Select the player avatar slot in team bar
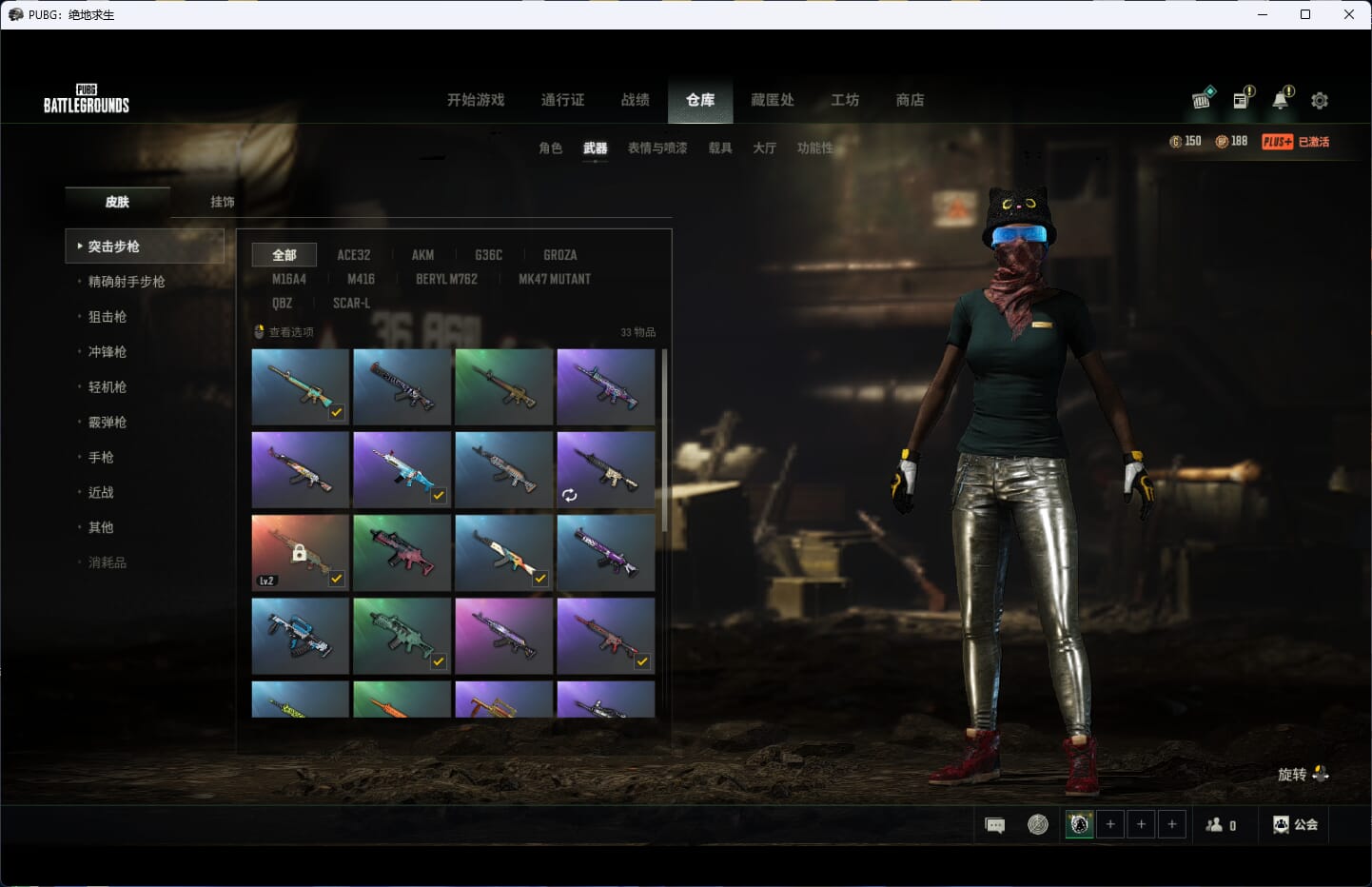The image size is (1372, 887). click(x=1079, y=824)
